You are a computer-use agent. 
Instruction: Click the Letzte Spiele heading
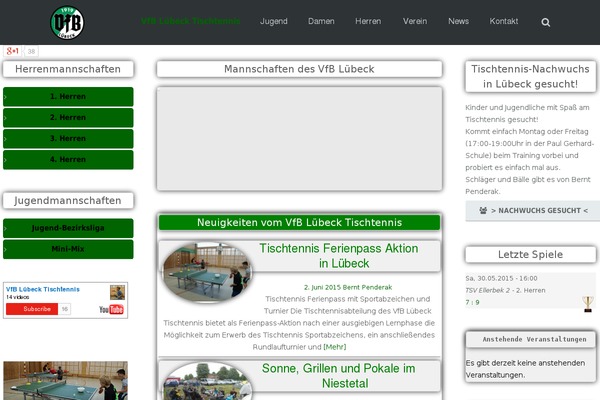[530, 255]
